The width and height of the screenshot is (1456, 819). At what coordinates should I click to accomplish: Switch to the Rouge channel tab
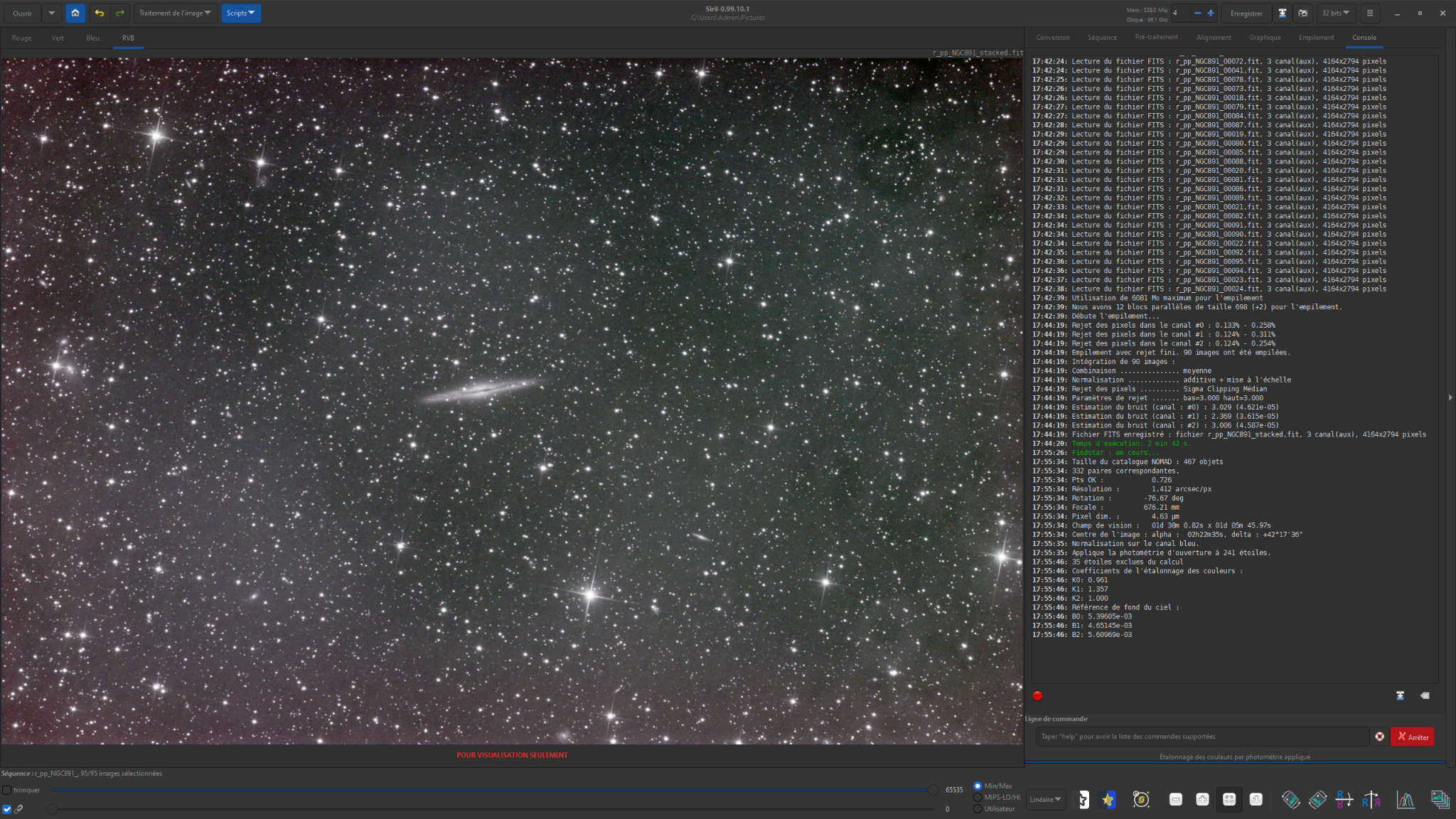21,38
